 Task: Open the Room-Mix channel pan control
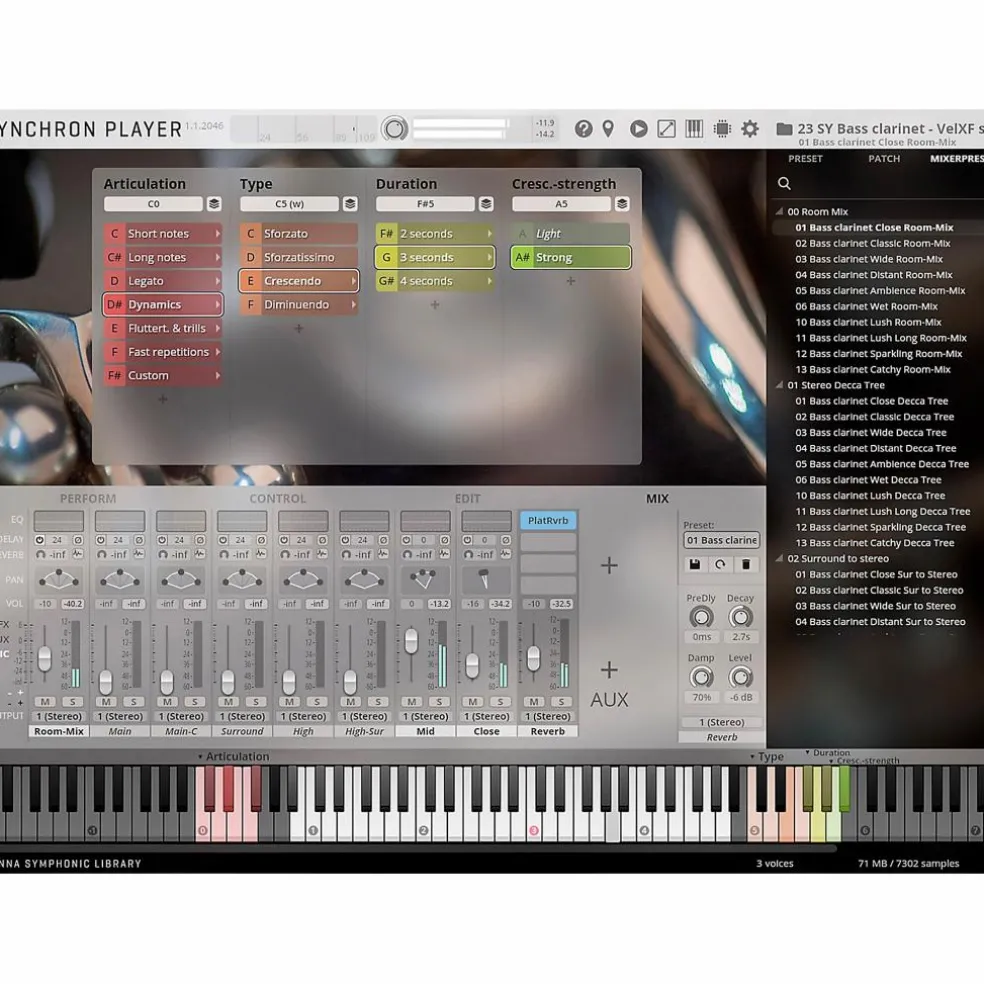[59, 579]
